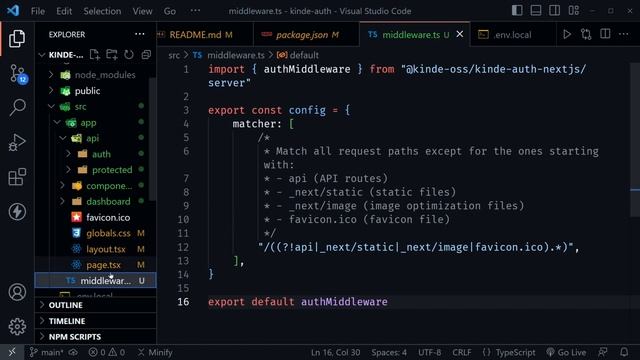The image size is (640, 360).
Task: Create a new folder in Explorer
Action: [112, 55]
